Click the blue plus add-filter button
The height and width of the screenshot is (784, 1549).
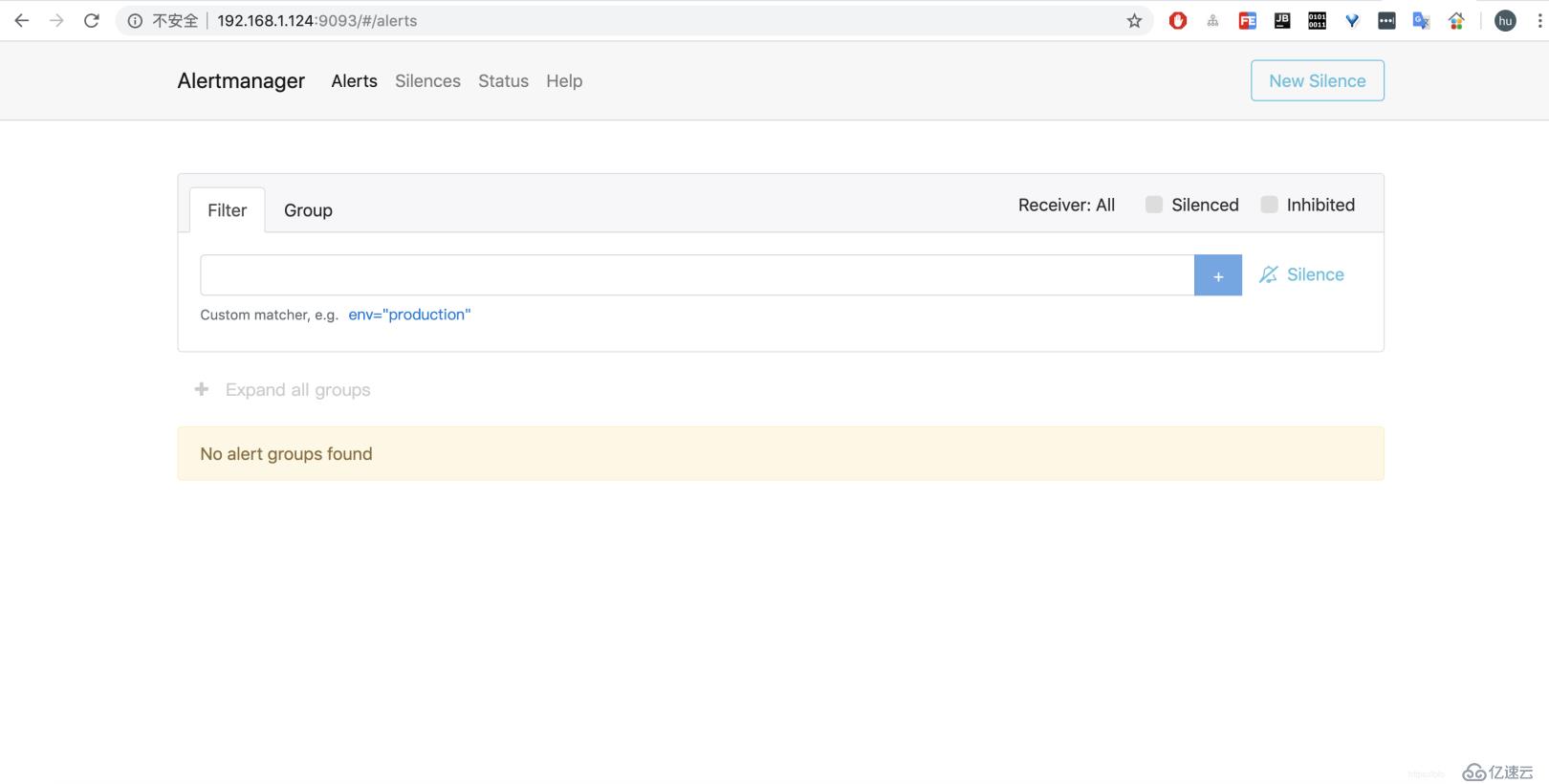point(1218,275)
